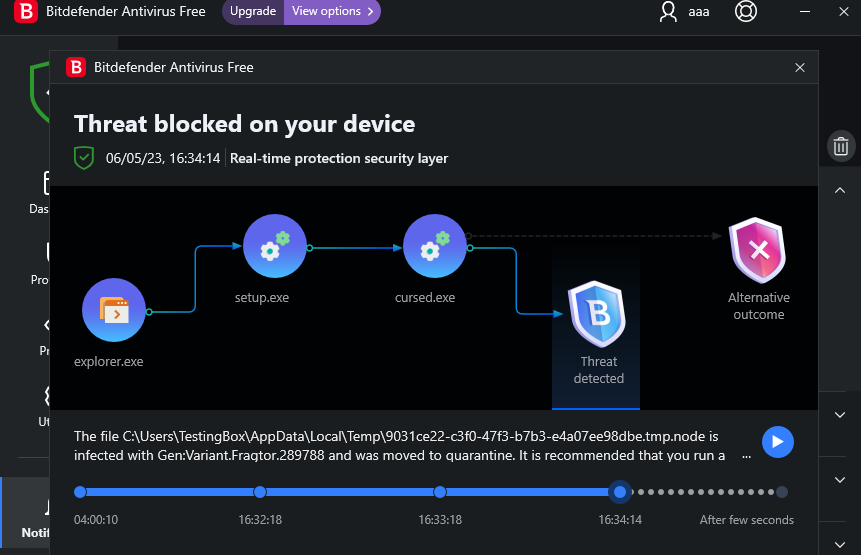Jump to the 16:32:18 timeline point
The height and width of the screenshot is (555, 861).
coord(260,492)
